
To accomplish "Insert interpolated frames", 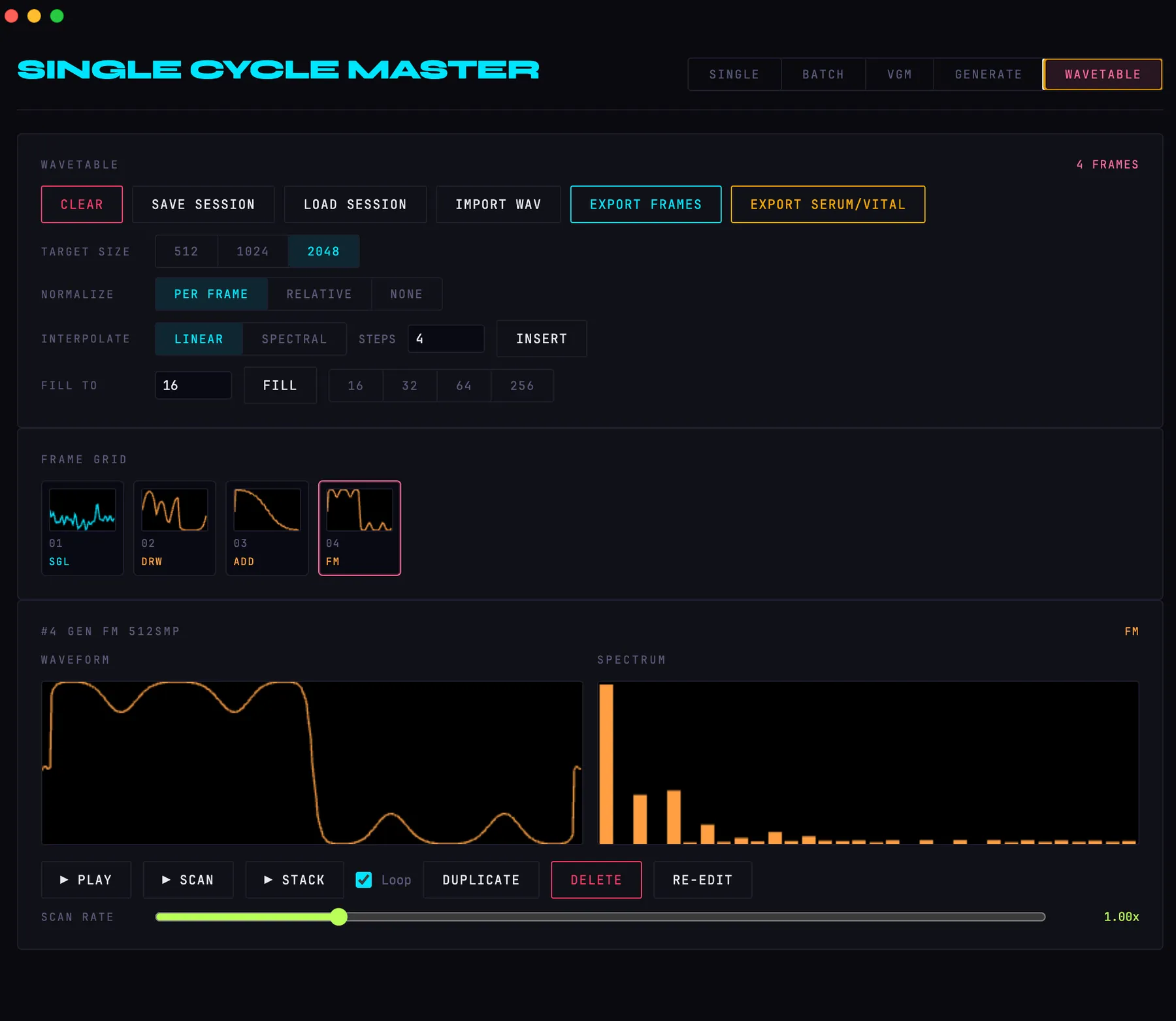I will pyautogui.click(x=542, y=338).
